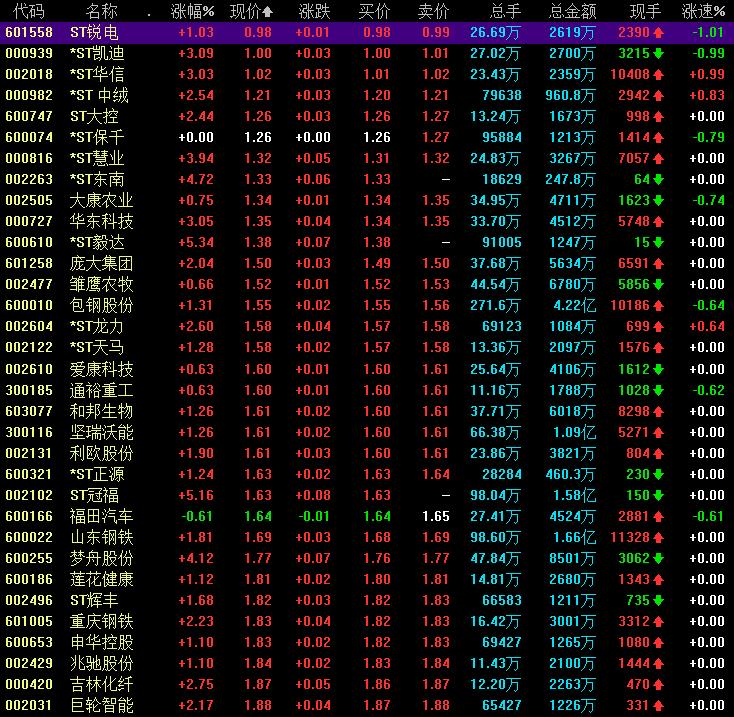Click the red up arrow beside 11328
The image size is (734, 717).
(x=658, y=538)
